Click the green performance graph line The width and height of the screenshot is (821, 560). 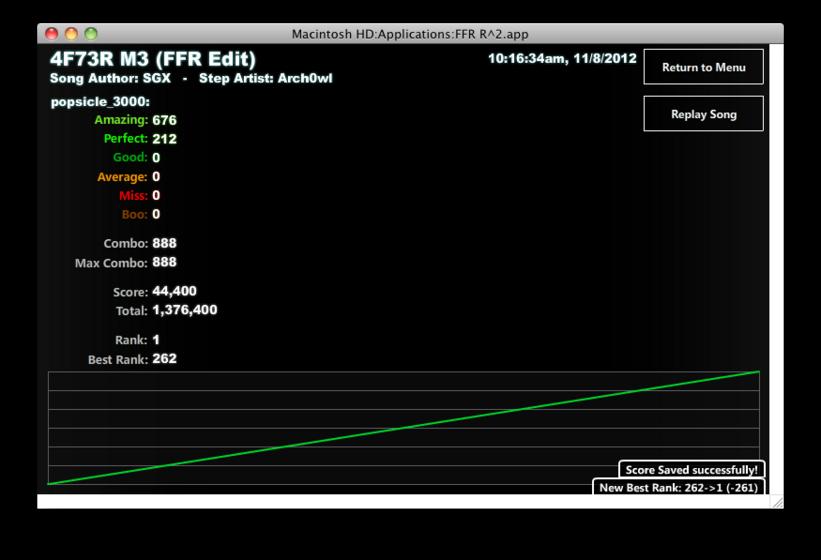(403, 428)
